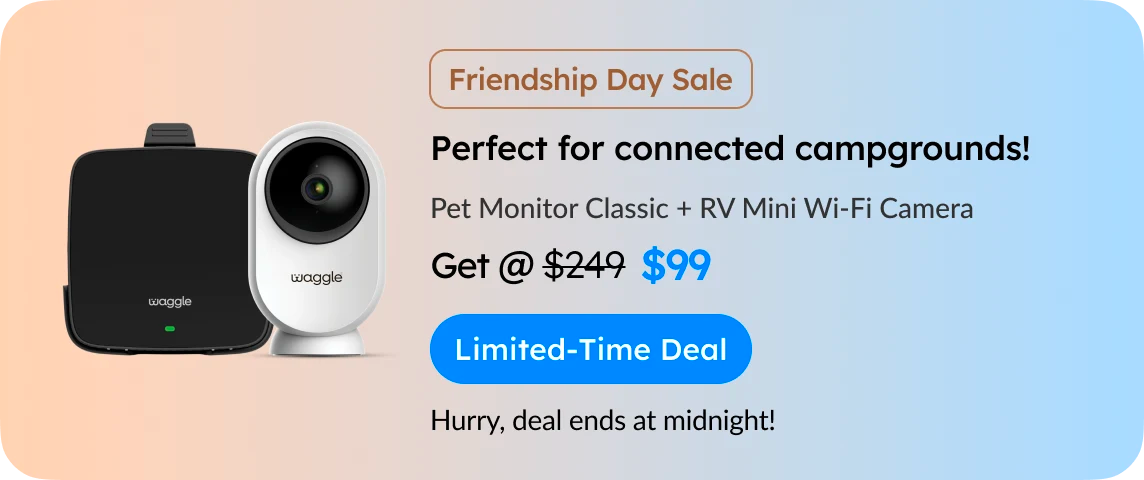Image resolution: width=1144 pixels, height=480 pixels.
Task: Click the "Get @" price label
Action: coord(482,266)
